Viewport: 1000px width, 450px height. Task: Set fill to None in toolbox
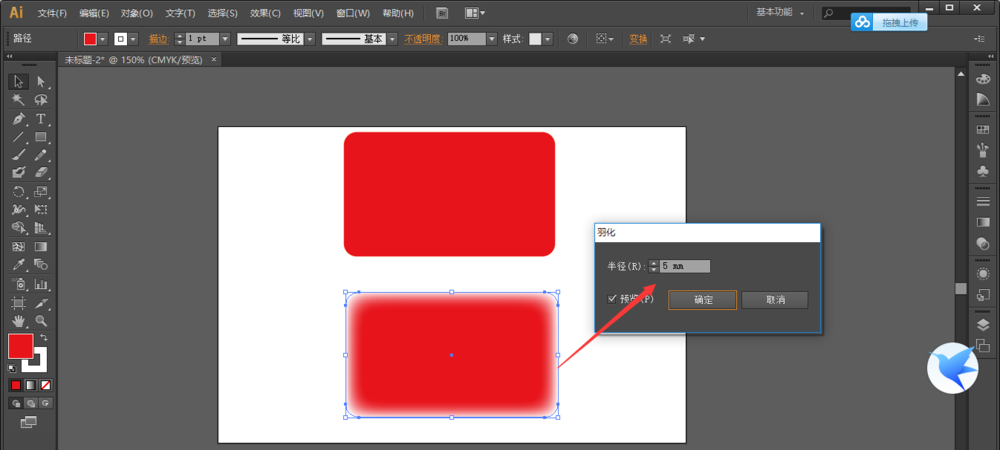pyautogui.click(x=46, y=385)
